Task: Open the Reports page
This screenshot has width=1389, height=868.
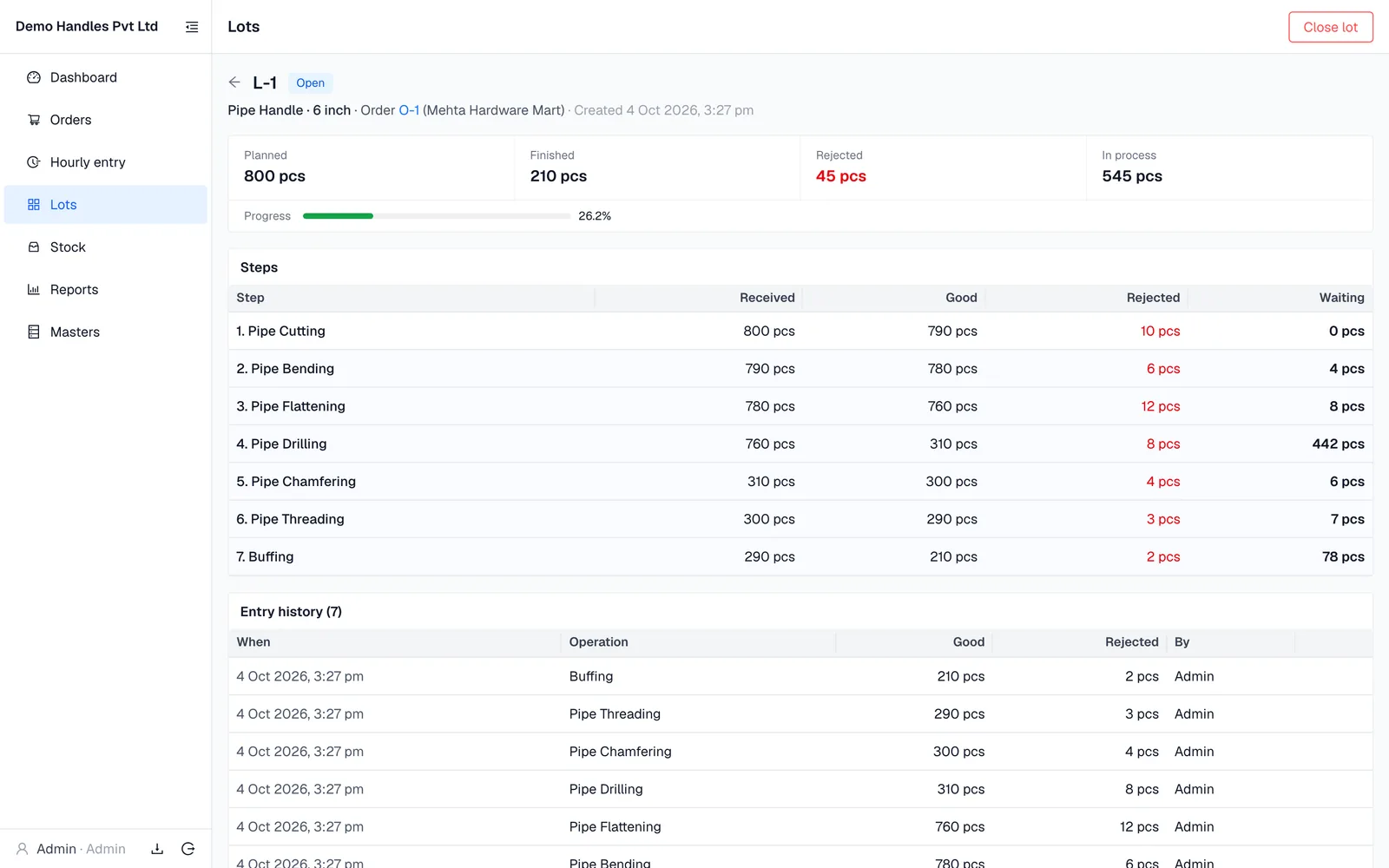Action: coord(106,290)
